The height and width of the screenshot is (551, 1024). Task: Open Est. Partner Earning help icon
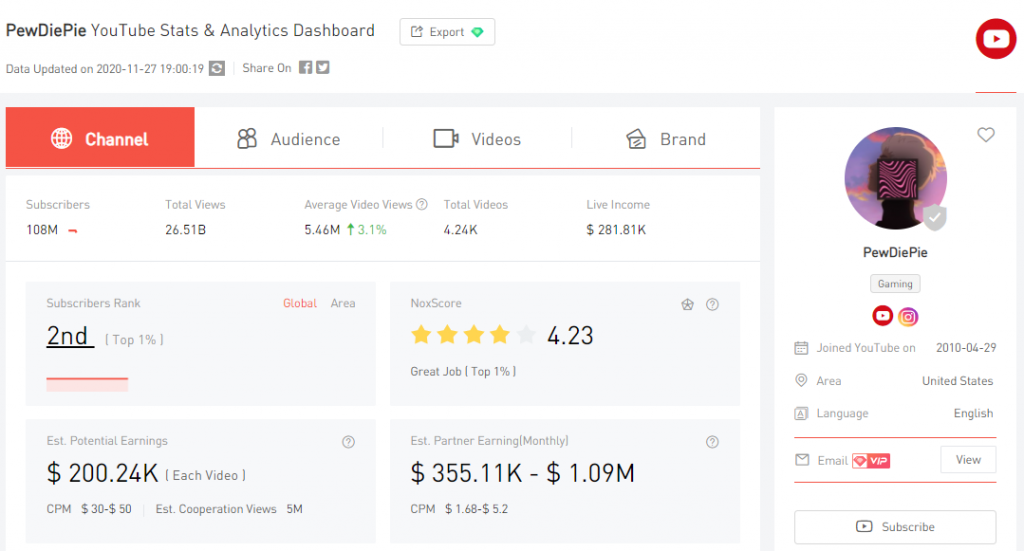click(x=712, y=442)
